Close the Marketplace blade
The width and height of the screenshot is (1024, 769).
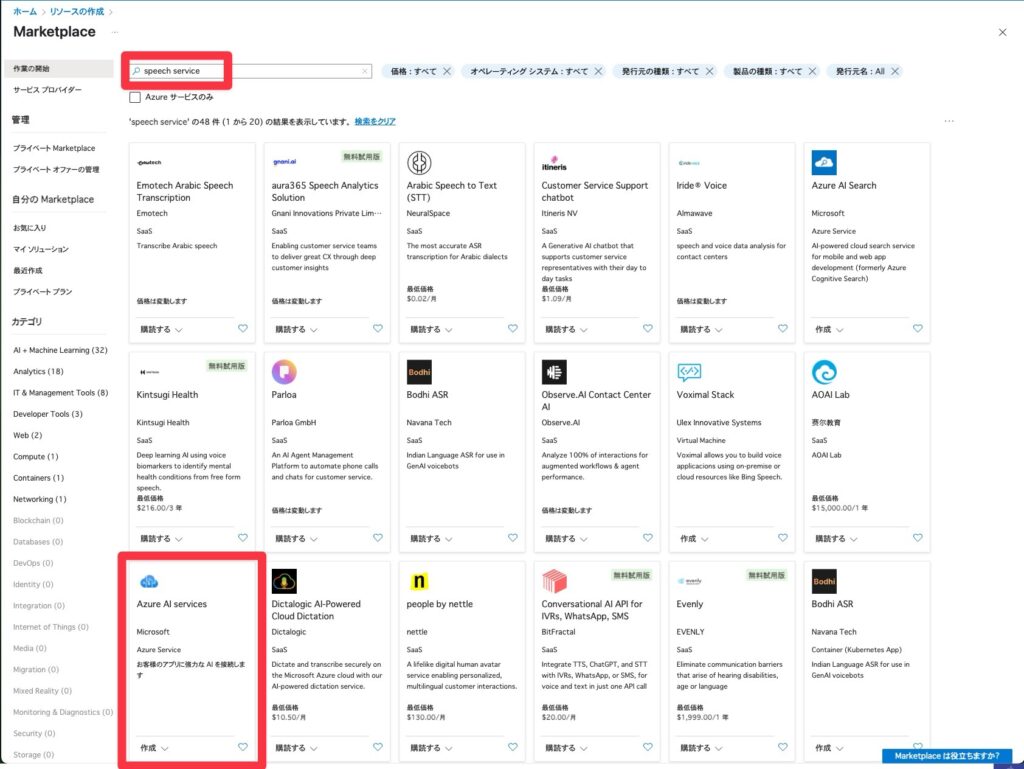1002,32
